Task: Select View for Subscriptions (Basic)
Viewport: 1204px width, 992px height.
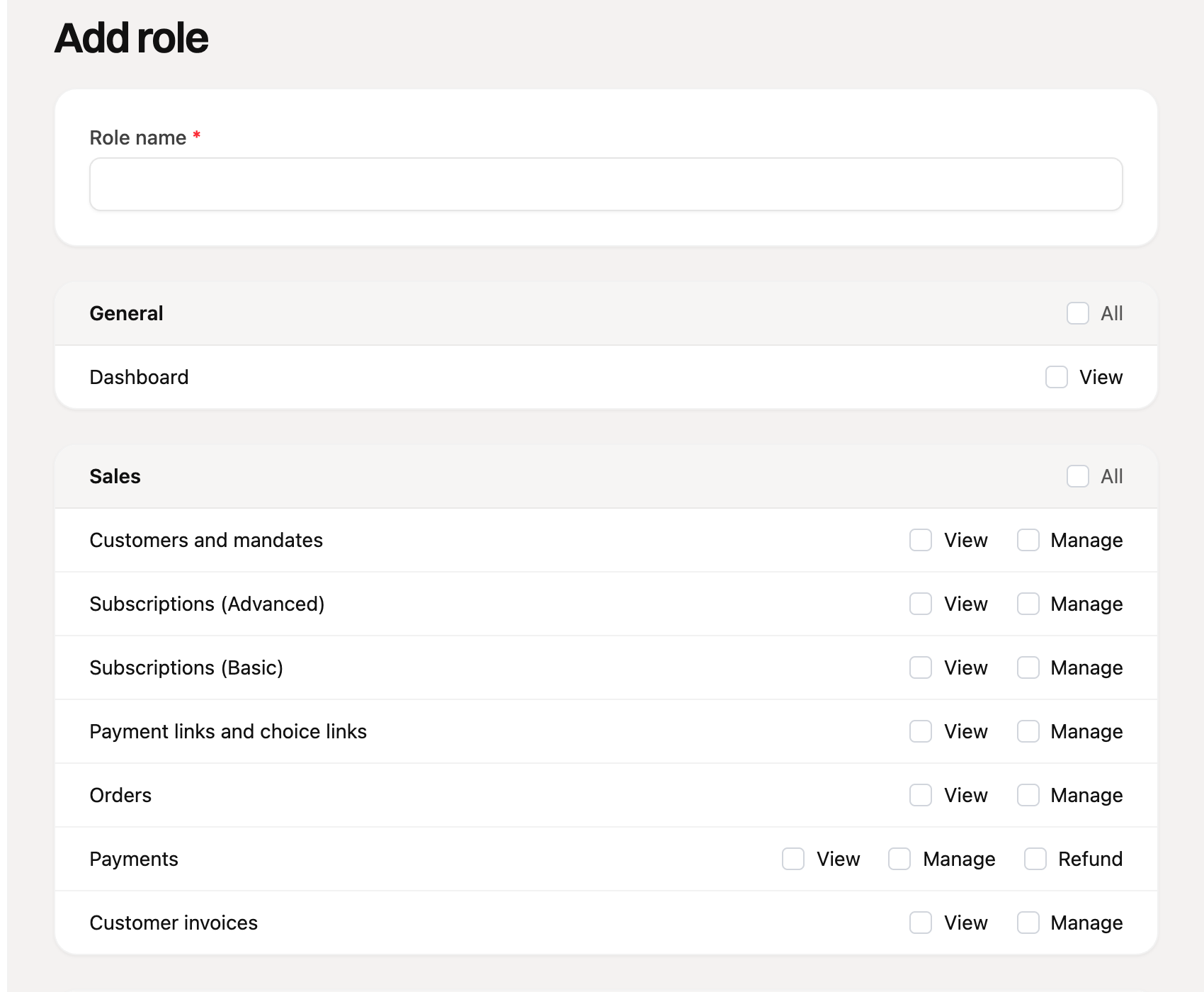Action: pos(921,667)
